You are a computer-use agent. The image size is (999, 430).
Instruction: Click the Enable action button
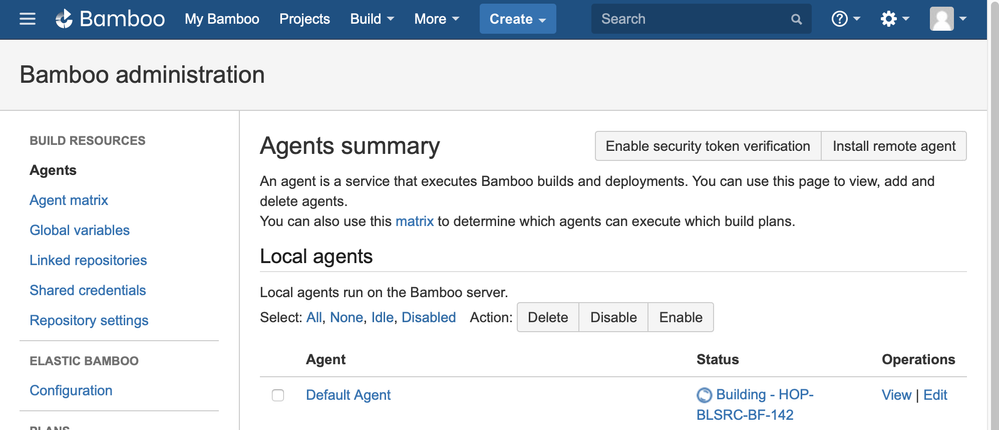(681, 317)
